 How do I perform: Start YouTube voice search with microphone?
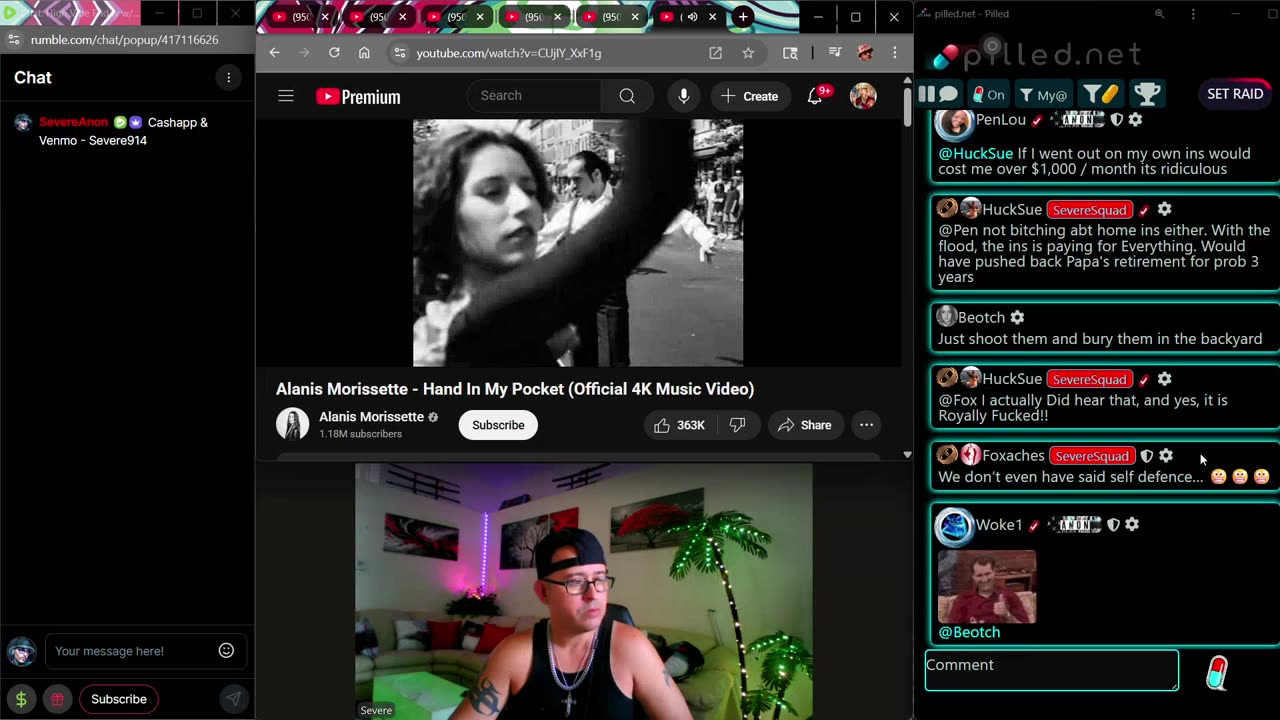click(684, 96)
